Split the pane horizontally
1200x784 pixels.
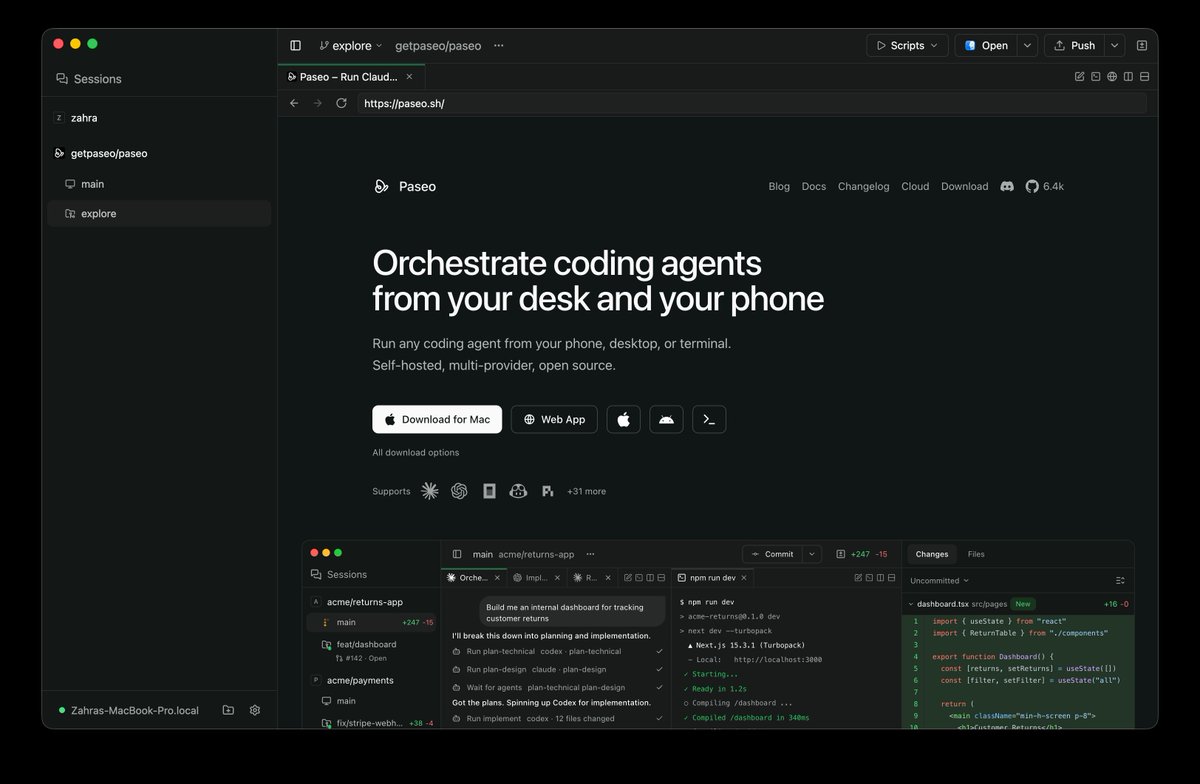pos(1144,76)
